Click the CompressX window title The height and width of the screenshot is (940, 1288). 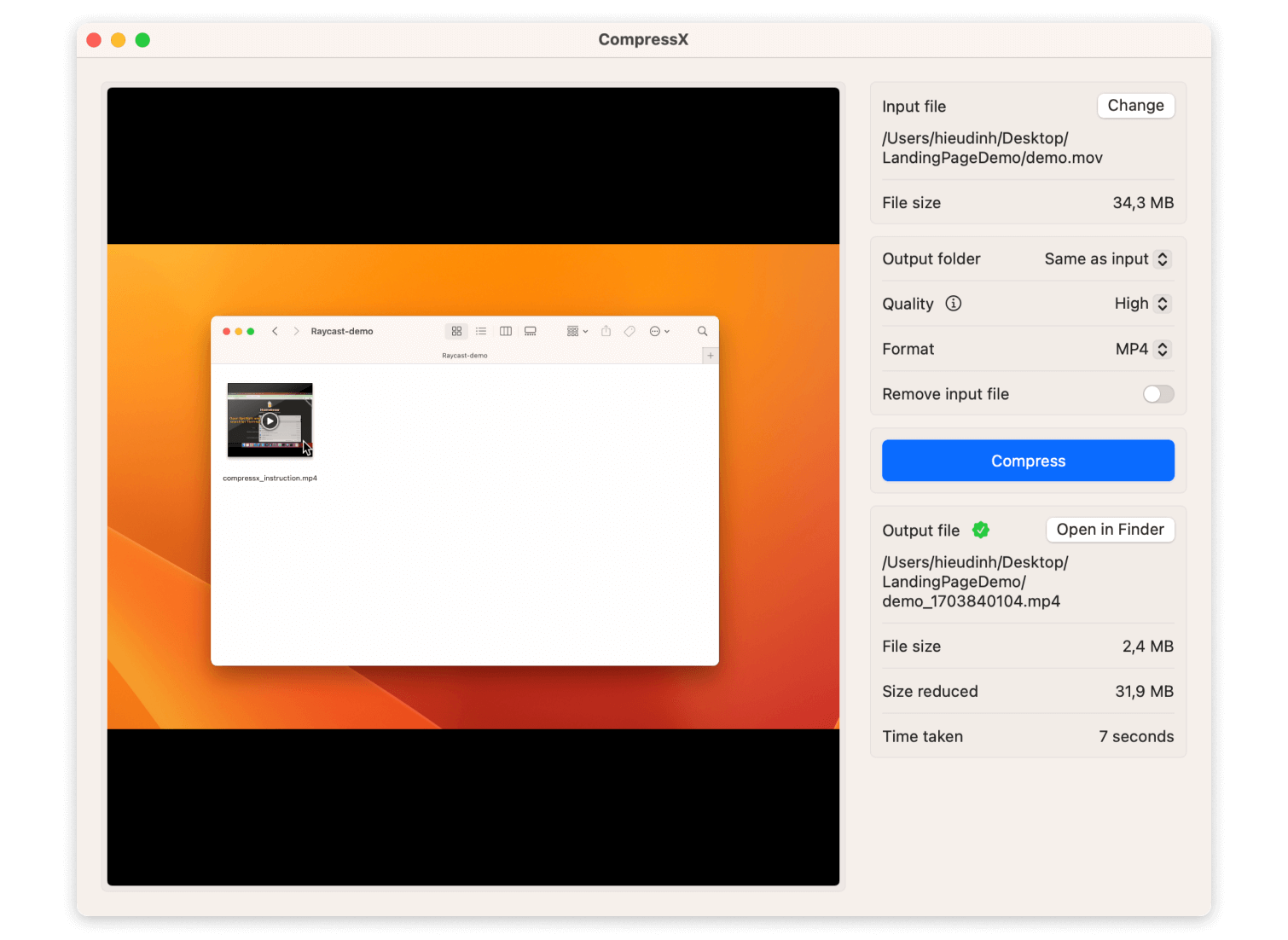(x=643, y=39)
